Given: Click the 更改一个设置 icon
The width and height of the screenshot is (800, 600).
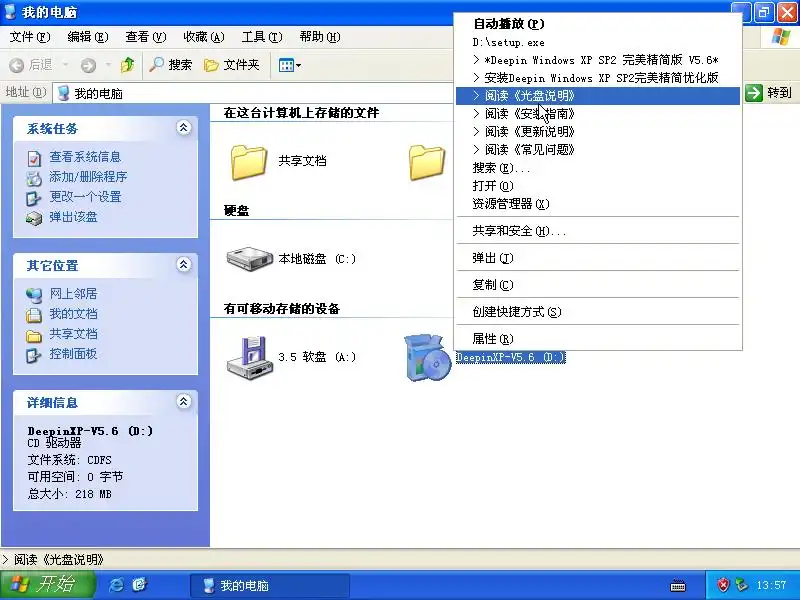Looking at the screenshot, I should tap(34, 198).
